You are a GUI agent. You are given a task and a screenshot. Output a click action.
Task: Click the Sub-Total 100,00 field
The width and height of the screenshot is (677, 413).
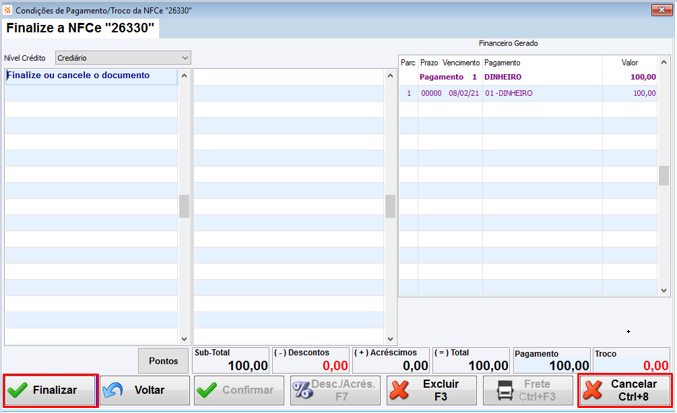(231, 360)
